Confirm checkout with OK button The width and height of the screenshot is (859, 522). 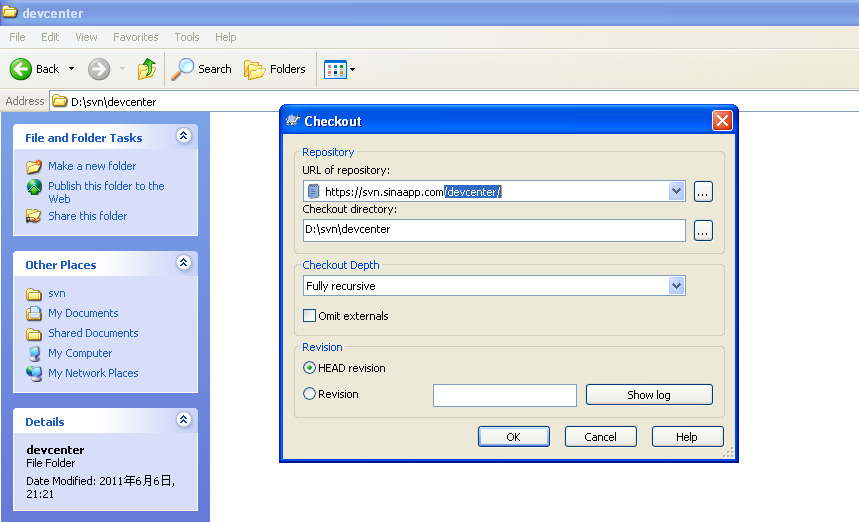pos(513,436)
